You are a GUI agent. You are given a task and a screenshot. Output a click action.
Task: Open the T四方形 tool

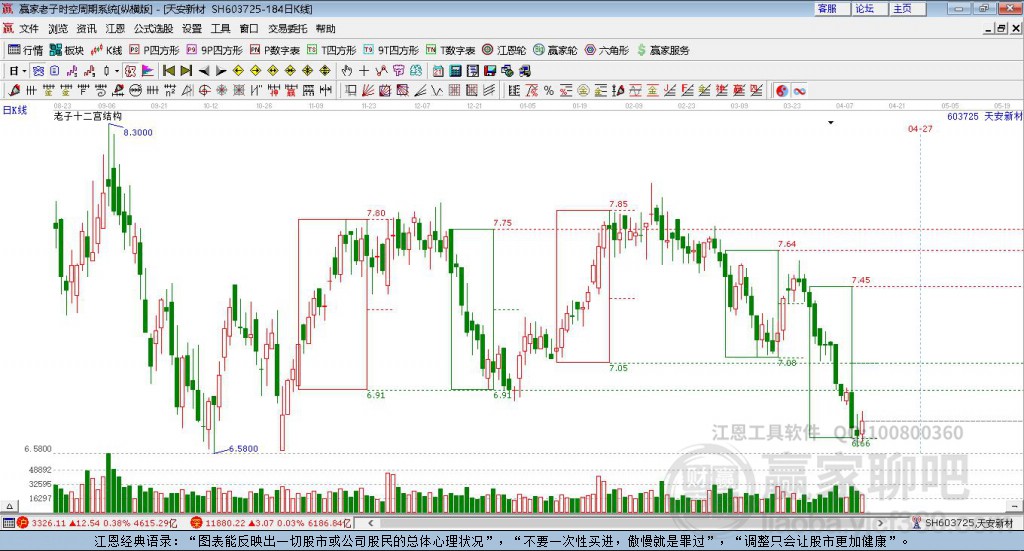coord(331,50)
